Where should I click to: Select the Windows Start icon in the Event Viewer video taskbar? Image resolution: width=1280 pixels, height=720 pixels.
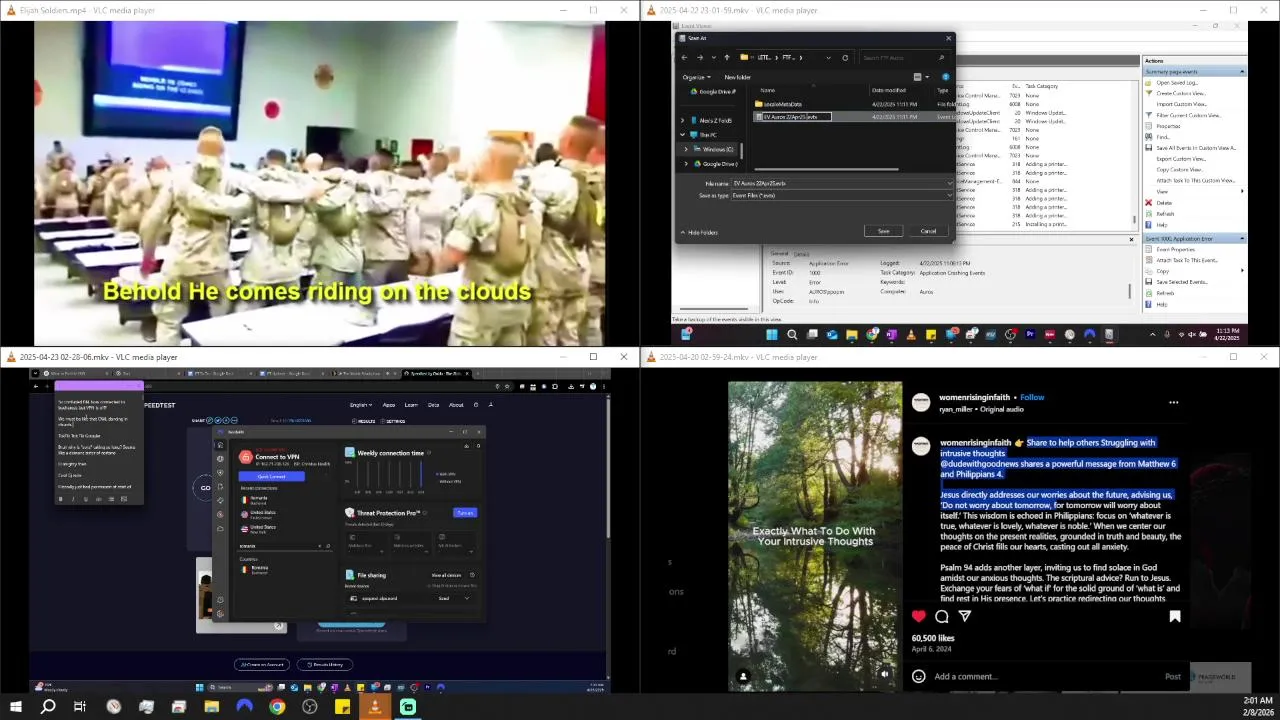click(x=772, y=335)
